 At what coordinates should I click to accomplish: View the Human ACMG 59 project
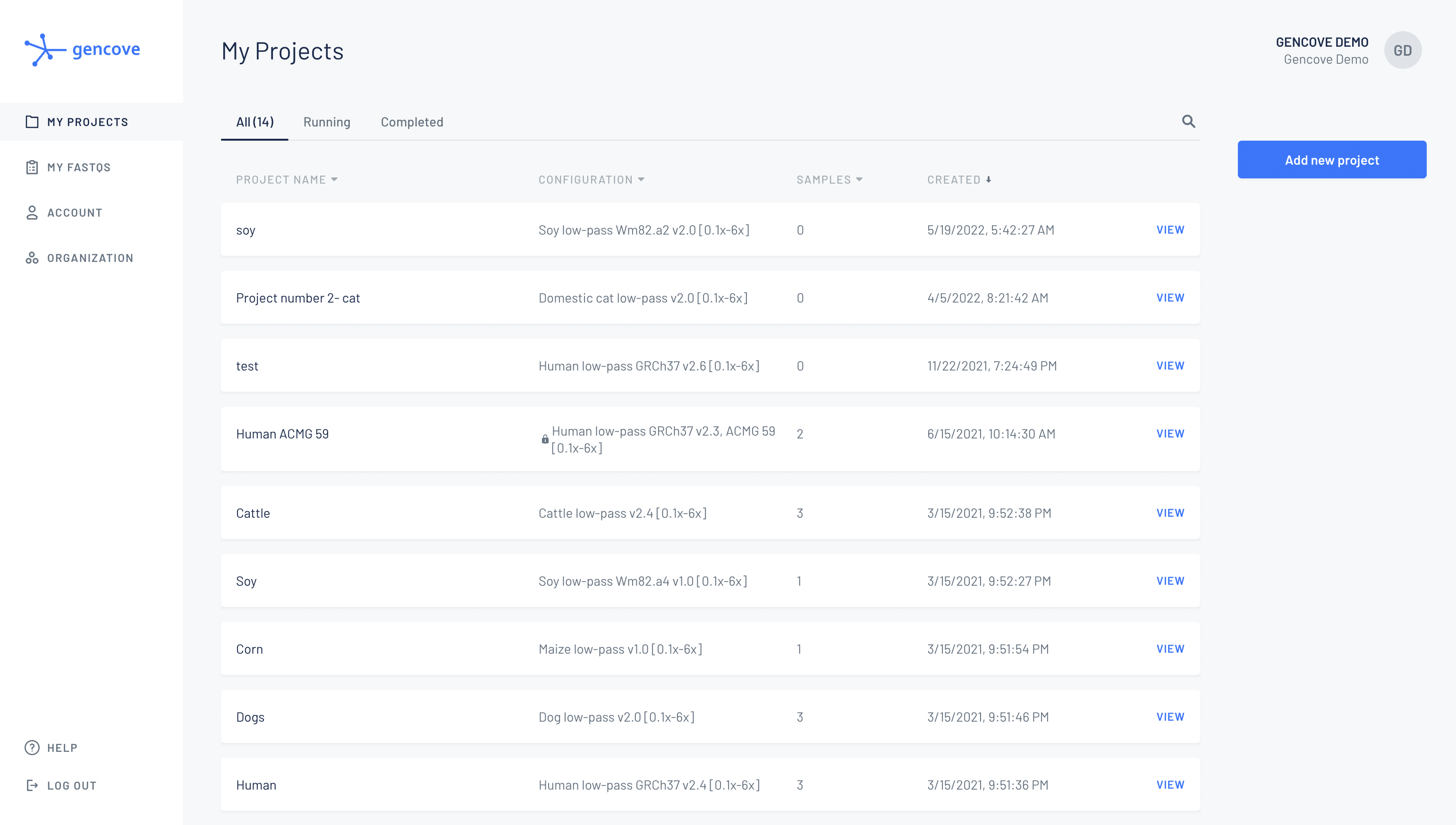click(x=1170, y=433)
